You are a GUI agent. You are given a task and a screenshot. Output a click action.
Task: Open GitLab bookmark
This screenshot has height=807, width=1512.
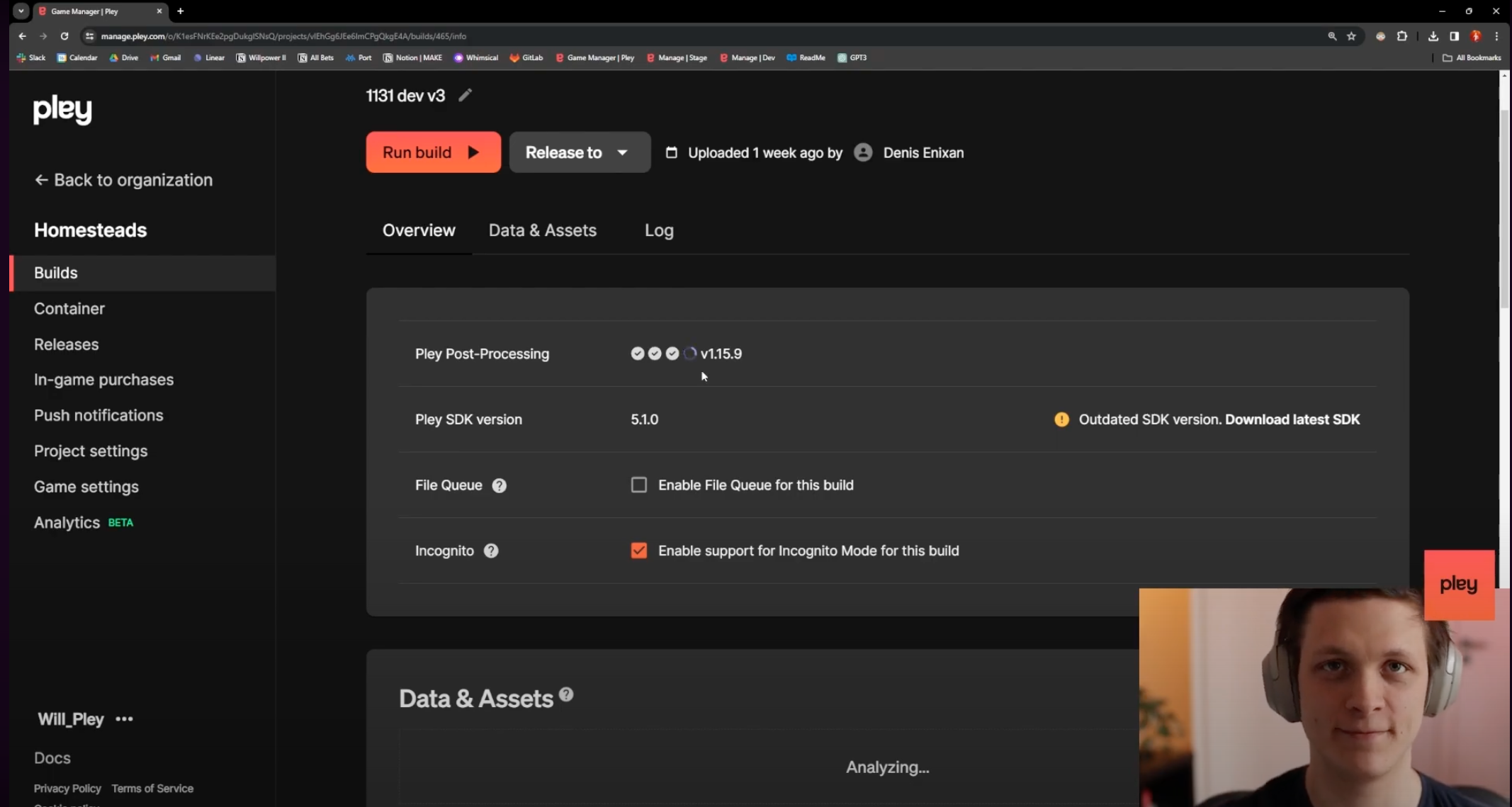click(x=526, y=57)
